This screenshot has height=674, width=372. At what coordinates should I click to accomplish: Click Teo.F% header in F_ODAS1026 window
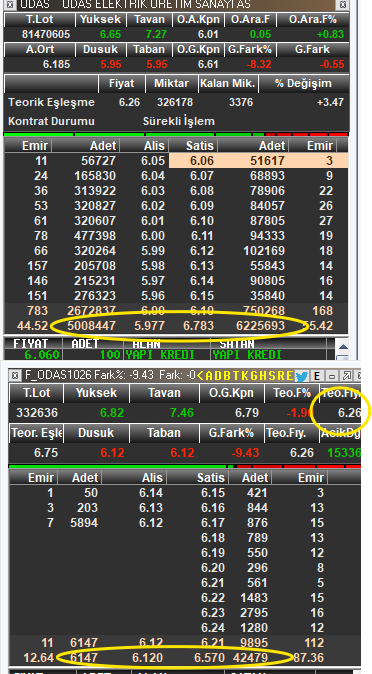292,393
